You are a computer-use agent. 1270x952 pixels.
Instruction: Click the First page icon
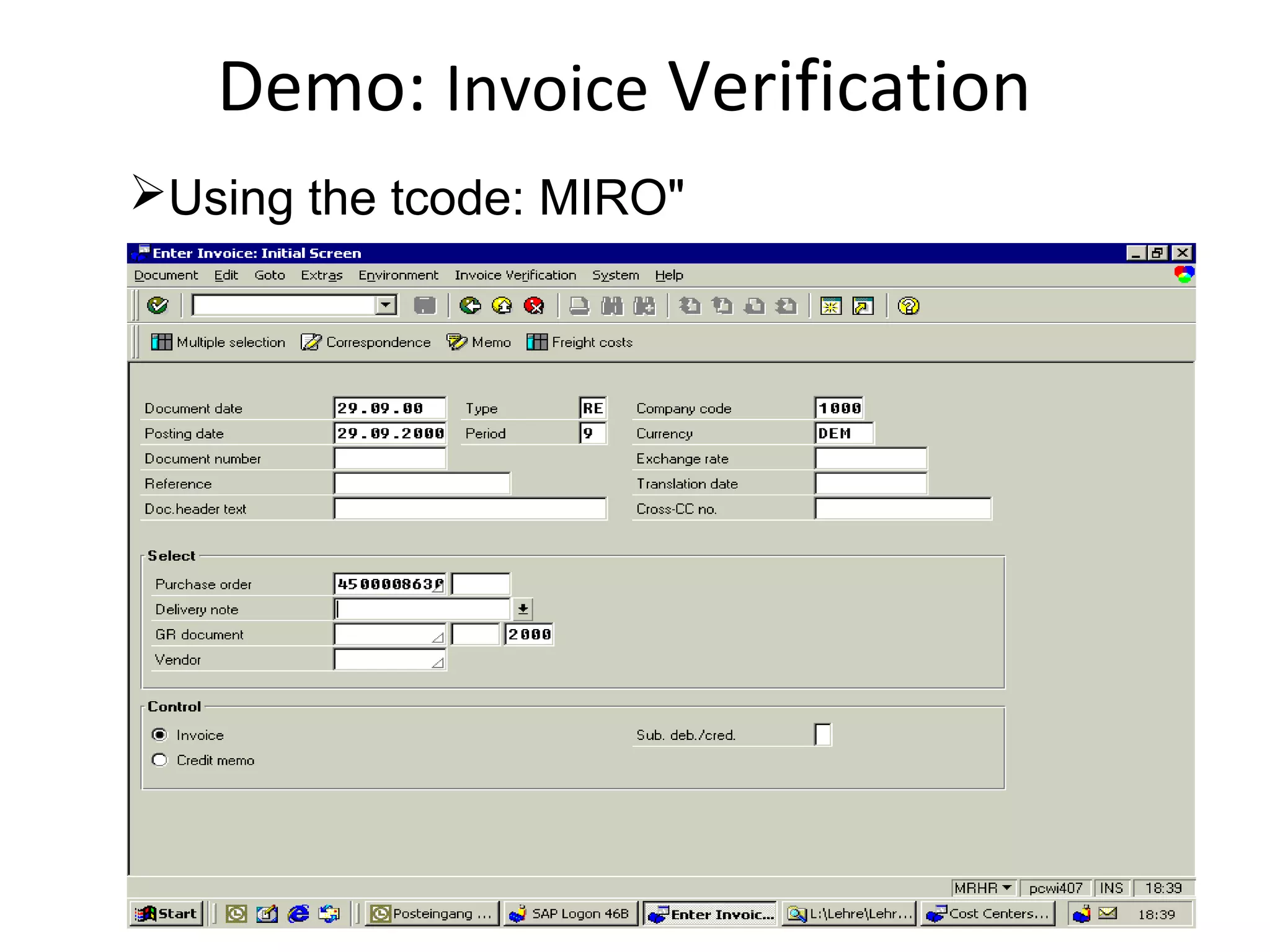690,306
